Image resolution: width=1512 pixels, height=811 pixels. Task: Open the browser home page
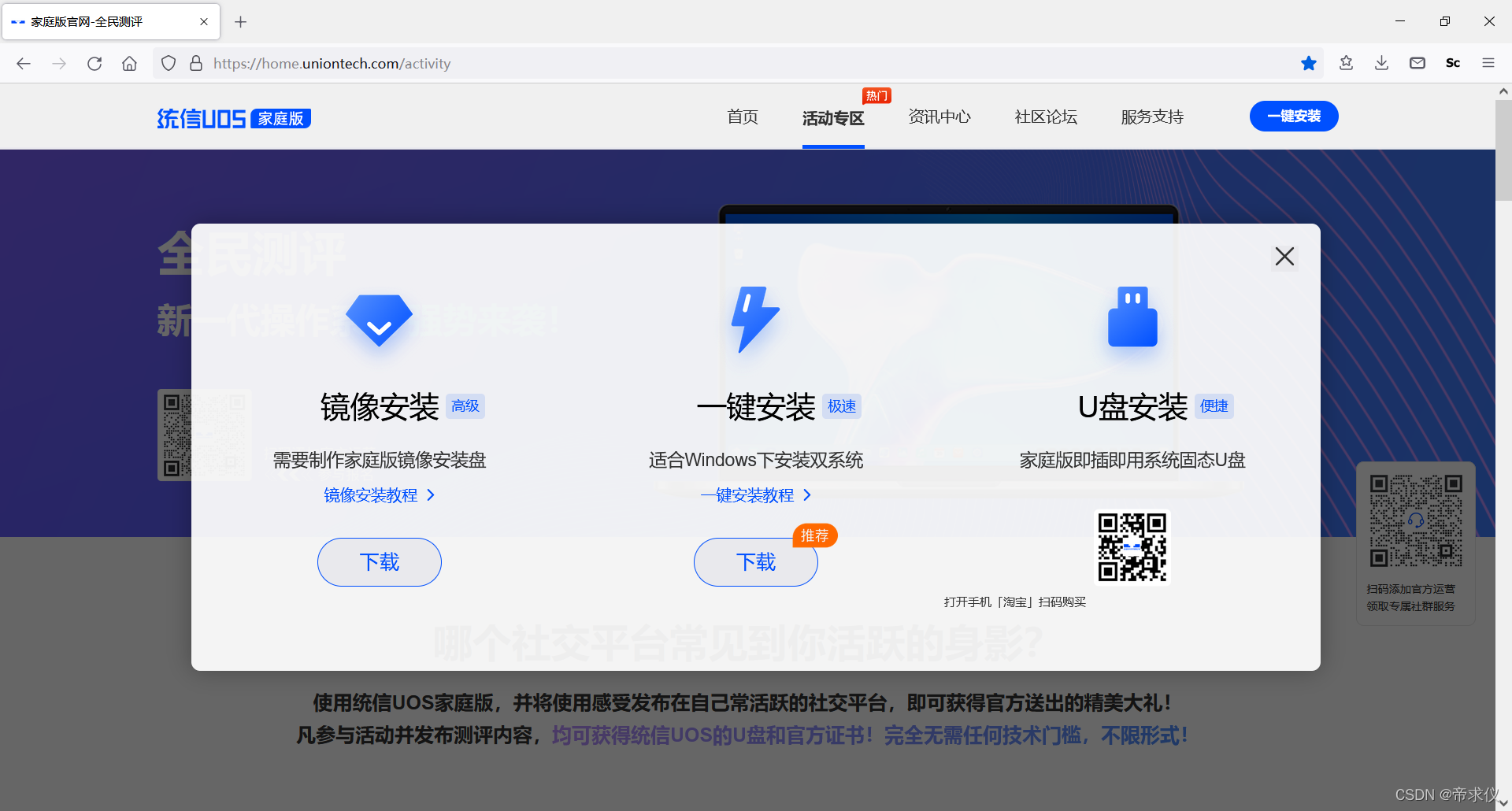coord(129,64)
